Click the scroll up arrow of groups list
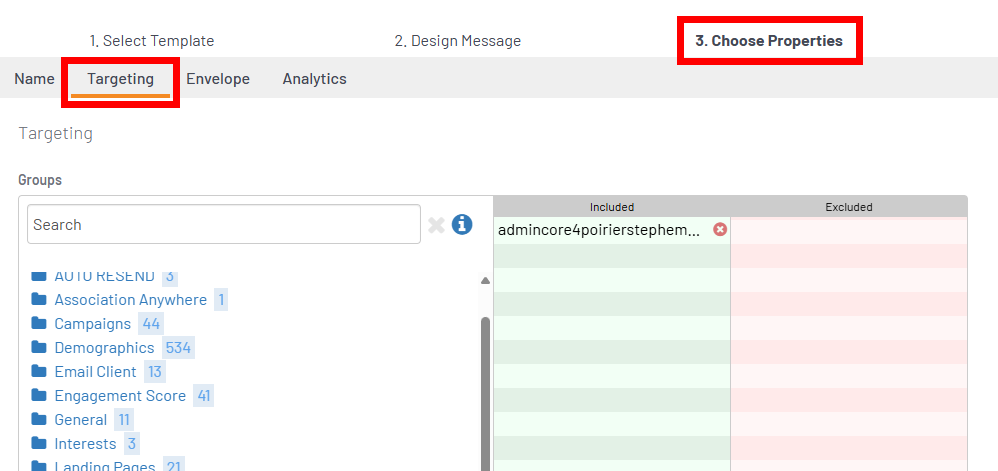Screen dimensions: 998x471 [x=486, y=281]
